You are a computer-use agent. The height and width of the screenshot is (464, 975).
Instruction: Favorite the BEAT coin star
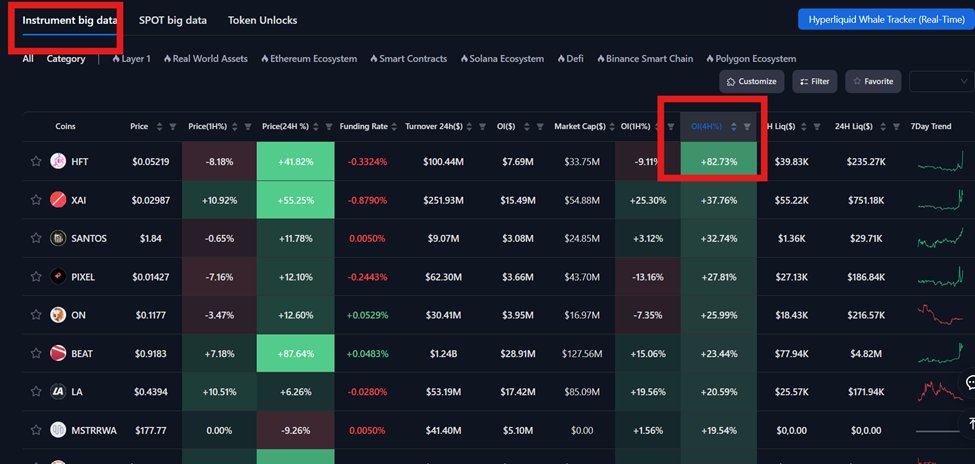point(36,353)
